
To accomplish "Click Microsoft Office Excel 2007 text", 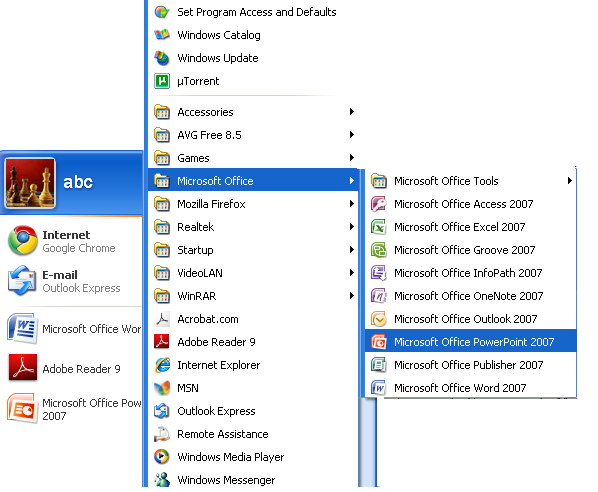I will 460,227.
